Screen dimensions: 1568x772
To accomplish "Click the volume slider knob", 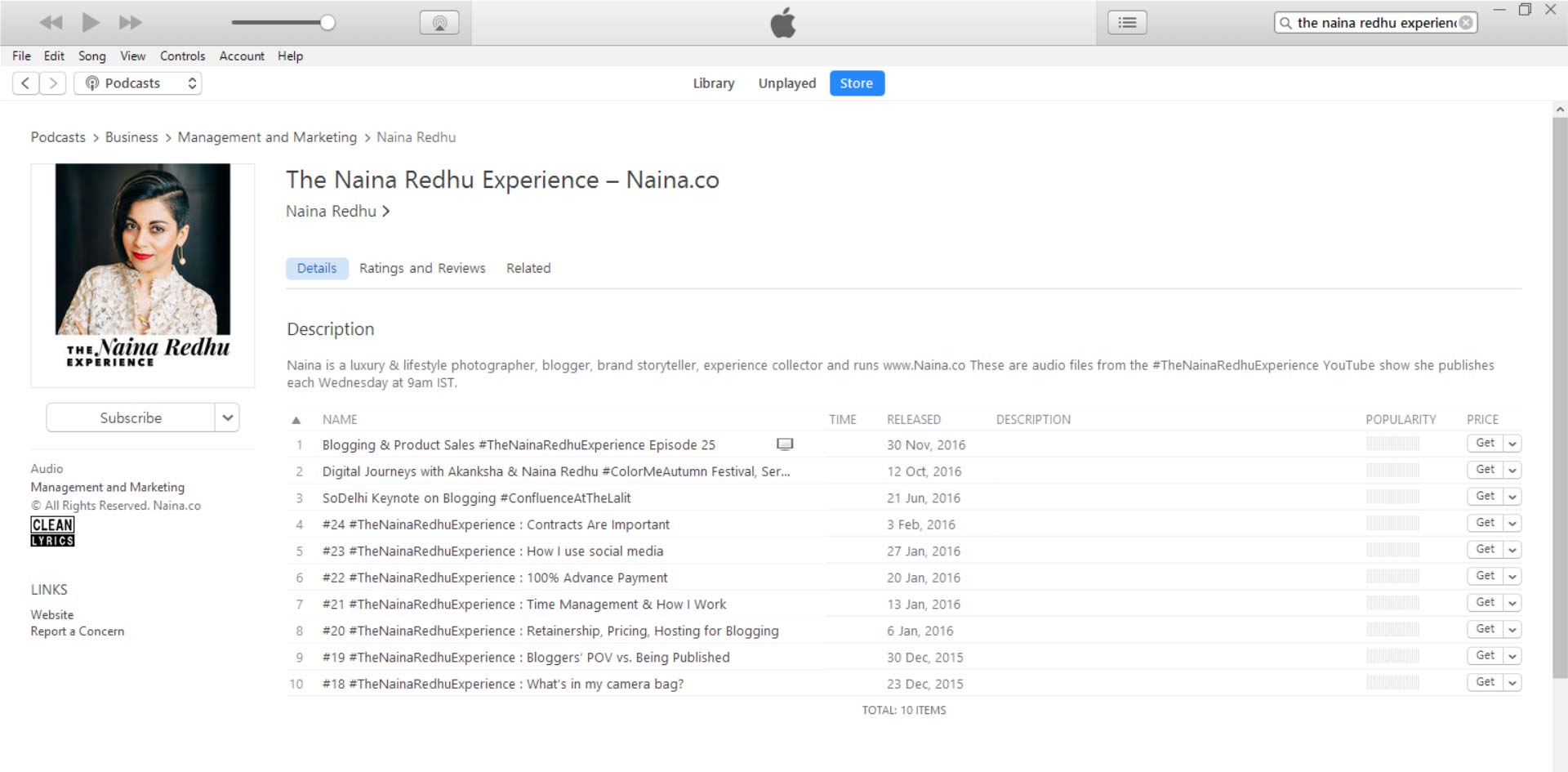I will click(x=327, y=23).
